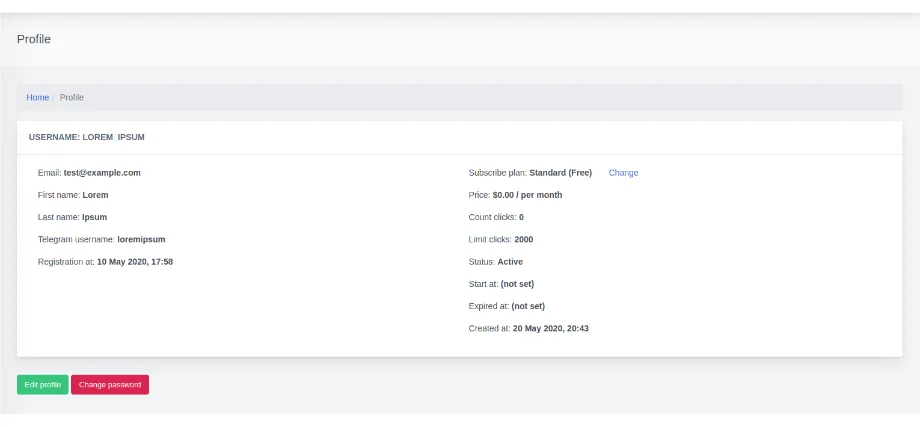Click the Home breadcrumb link
The image size is (920, 427).
click(37, 98)
